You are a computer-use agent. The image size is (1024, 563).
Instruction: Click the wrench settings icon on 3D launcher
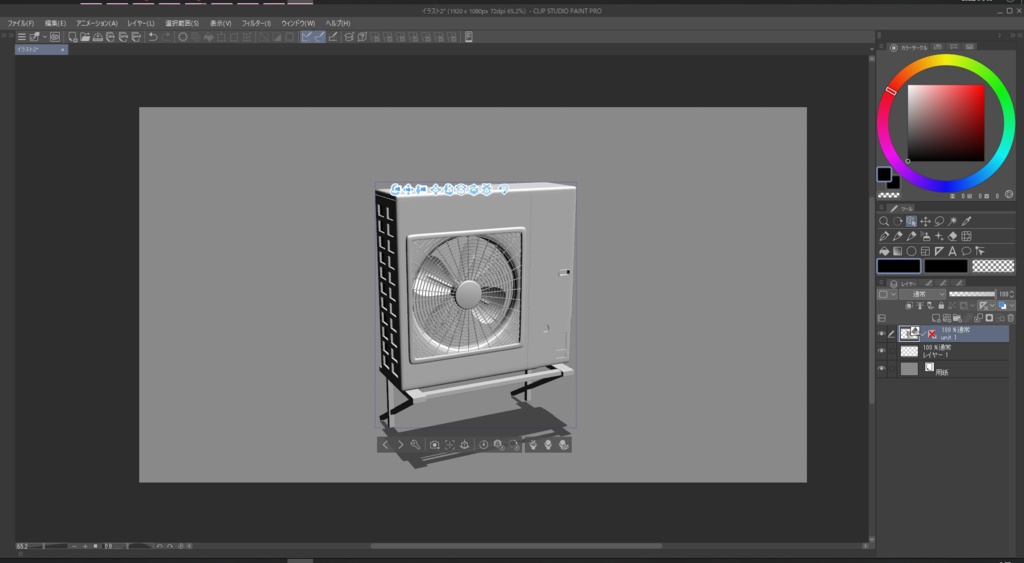415,445
